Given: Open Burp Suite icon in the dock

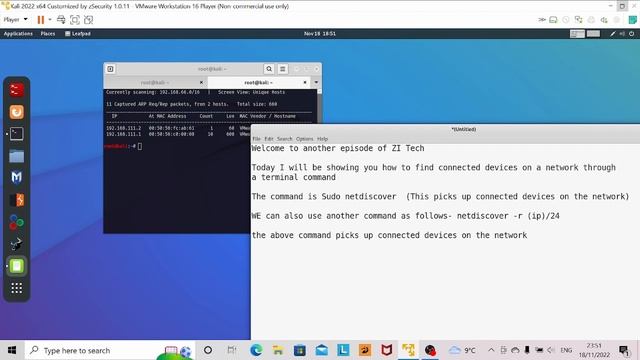Looking at the screenshot, I should coord(17,200).
